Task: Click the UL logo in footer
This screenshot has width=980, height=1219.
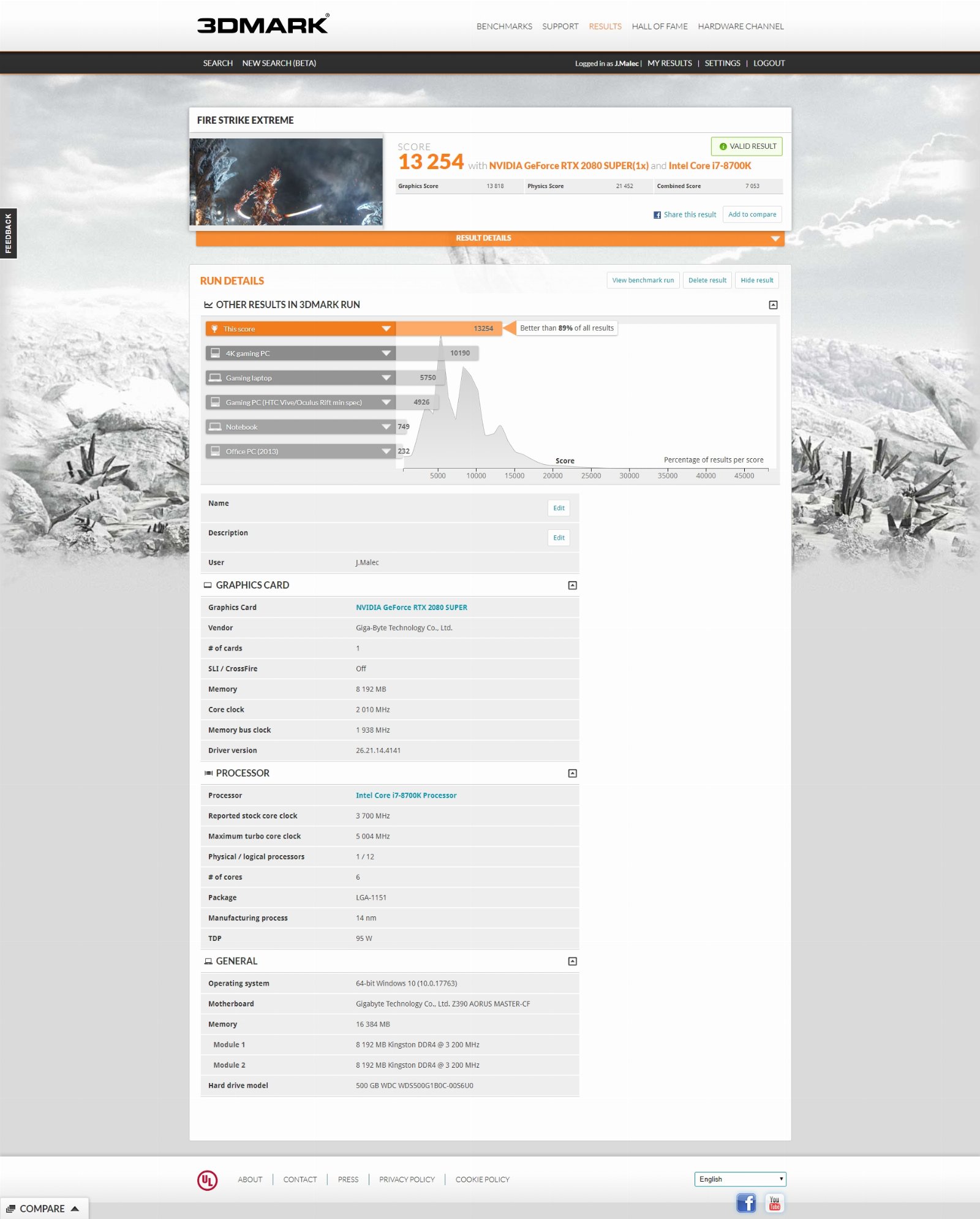Action: 207,1180
